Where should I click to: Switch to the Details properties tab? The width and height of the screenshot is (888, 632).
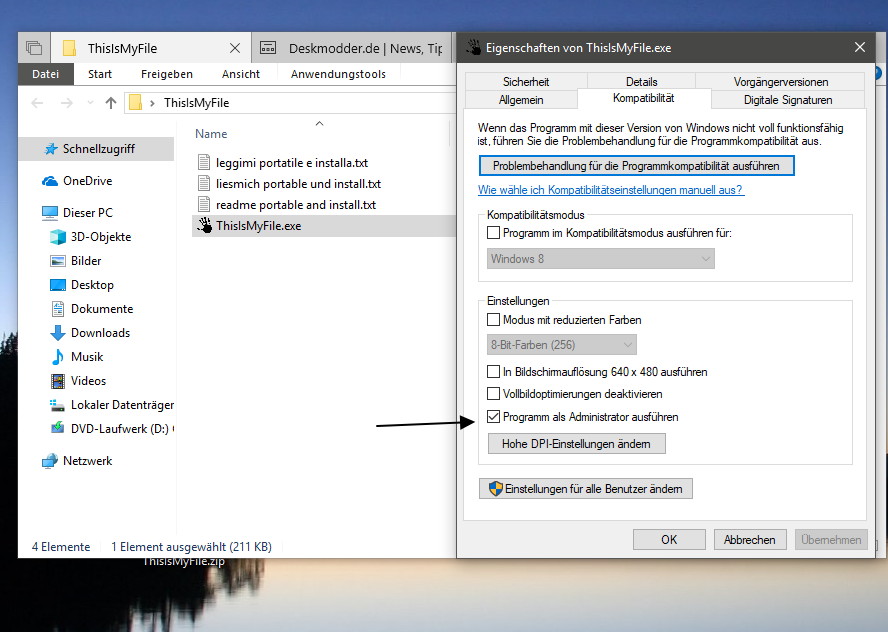click(641, 82)
